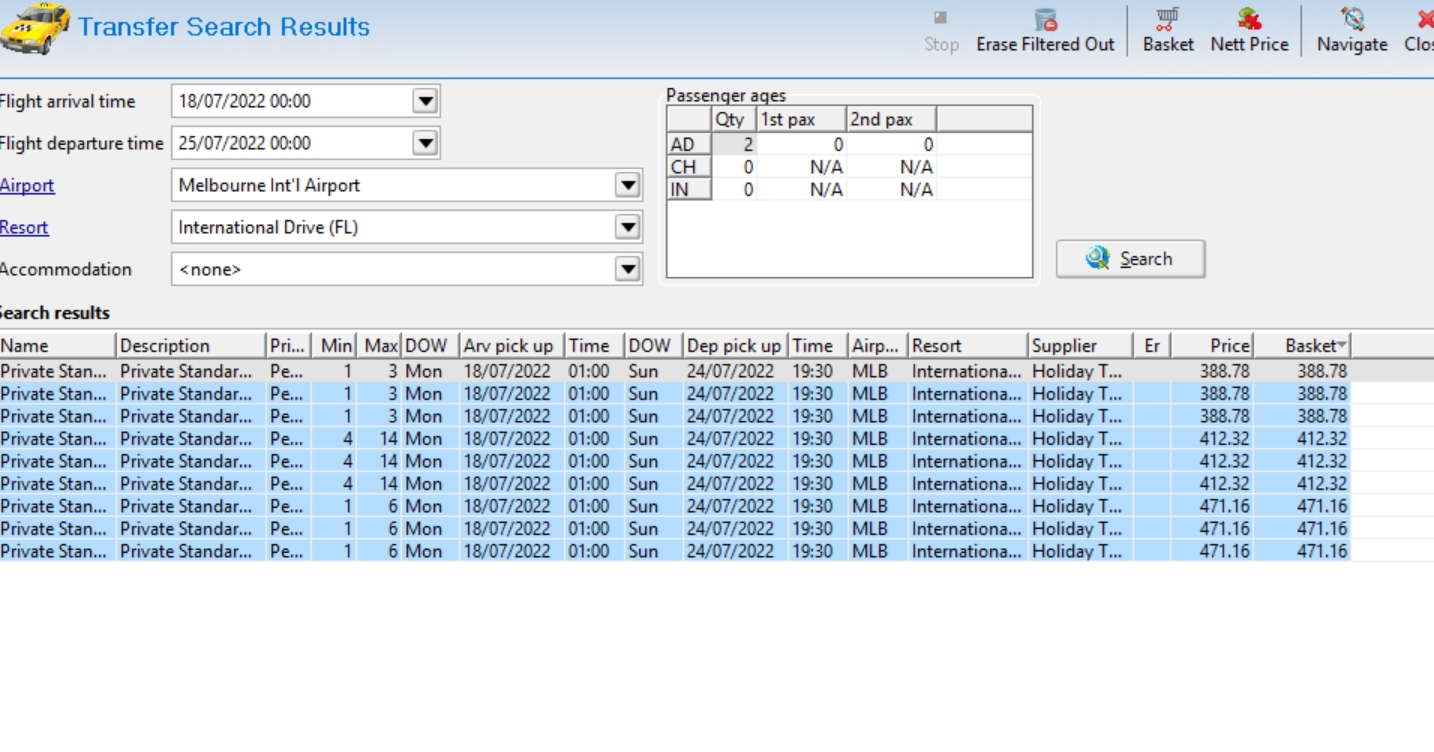Click the Arv pick up column header
The image size is (1434, 752).
pos(512,346)
